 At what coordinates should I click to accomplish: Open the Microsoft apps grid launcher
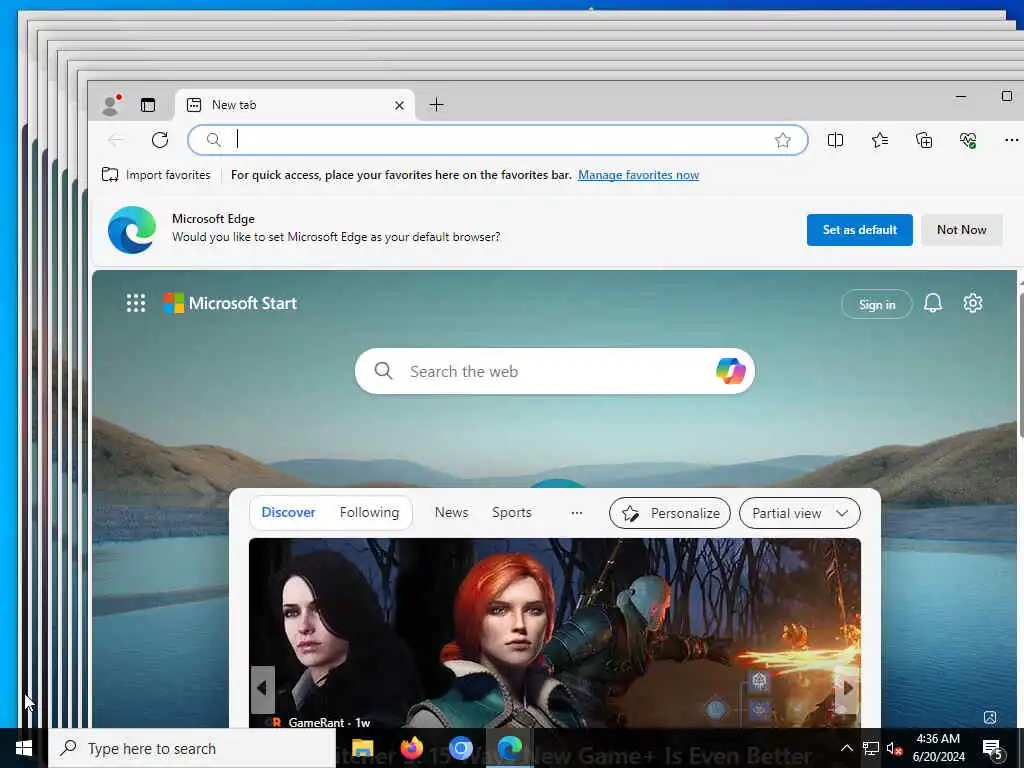coord(136,303)
